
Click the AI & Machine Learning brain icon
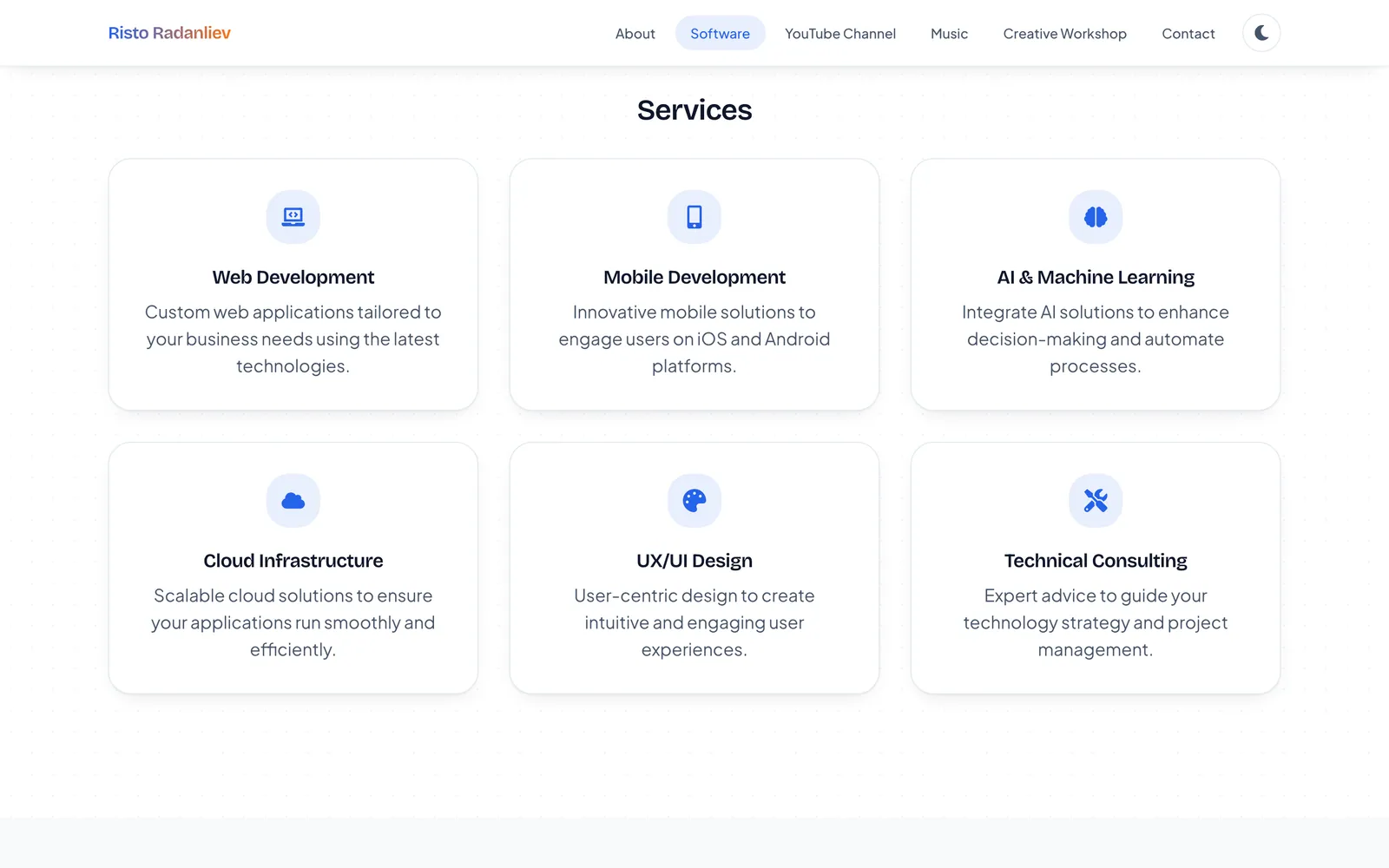pos(1096,217)
